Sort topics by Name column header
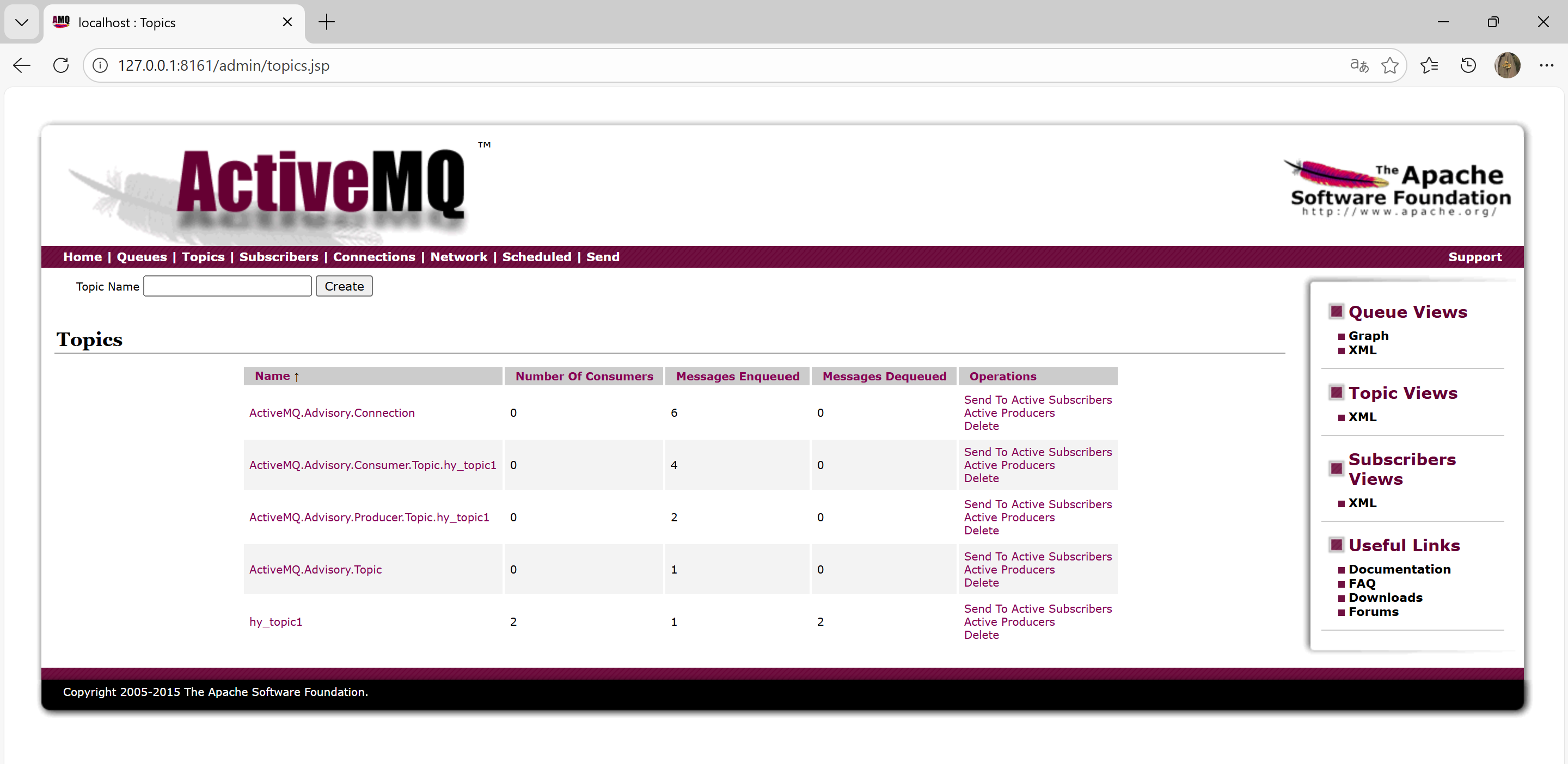 272,376
